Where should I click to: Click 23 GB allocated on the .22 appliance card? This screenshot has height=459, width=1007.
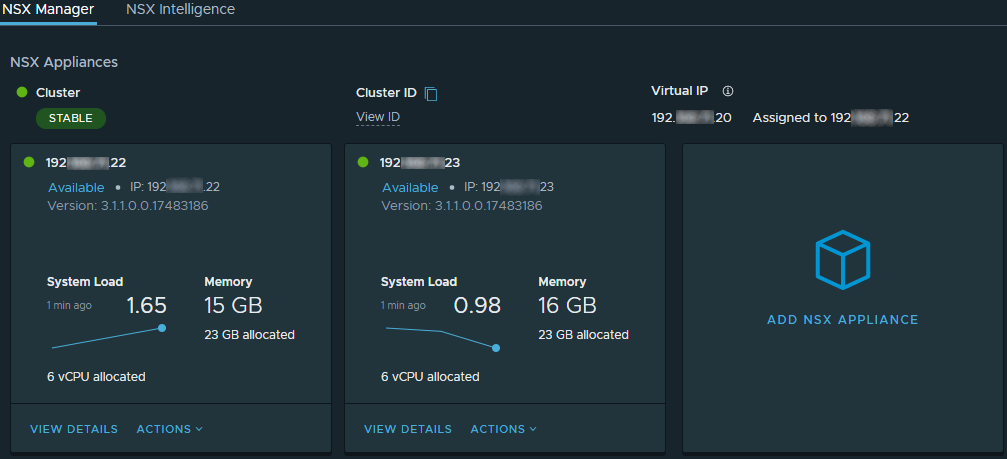(x=249, y=334)
